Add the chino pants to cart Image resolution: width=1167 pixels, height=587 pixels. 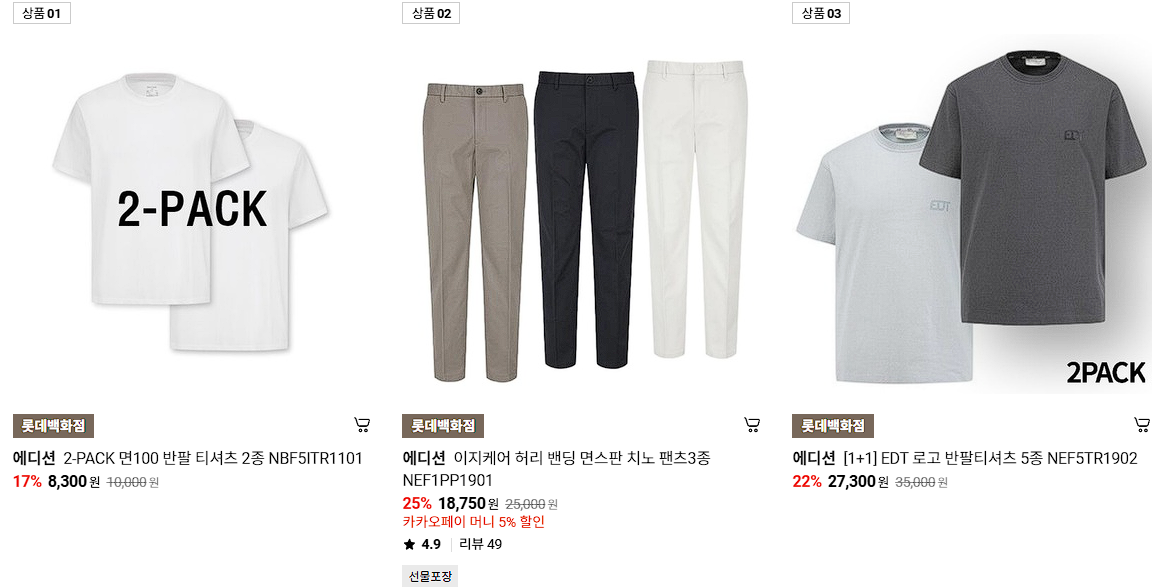click(x=752, y=426)
